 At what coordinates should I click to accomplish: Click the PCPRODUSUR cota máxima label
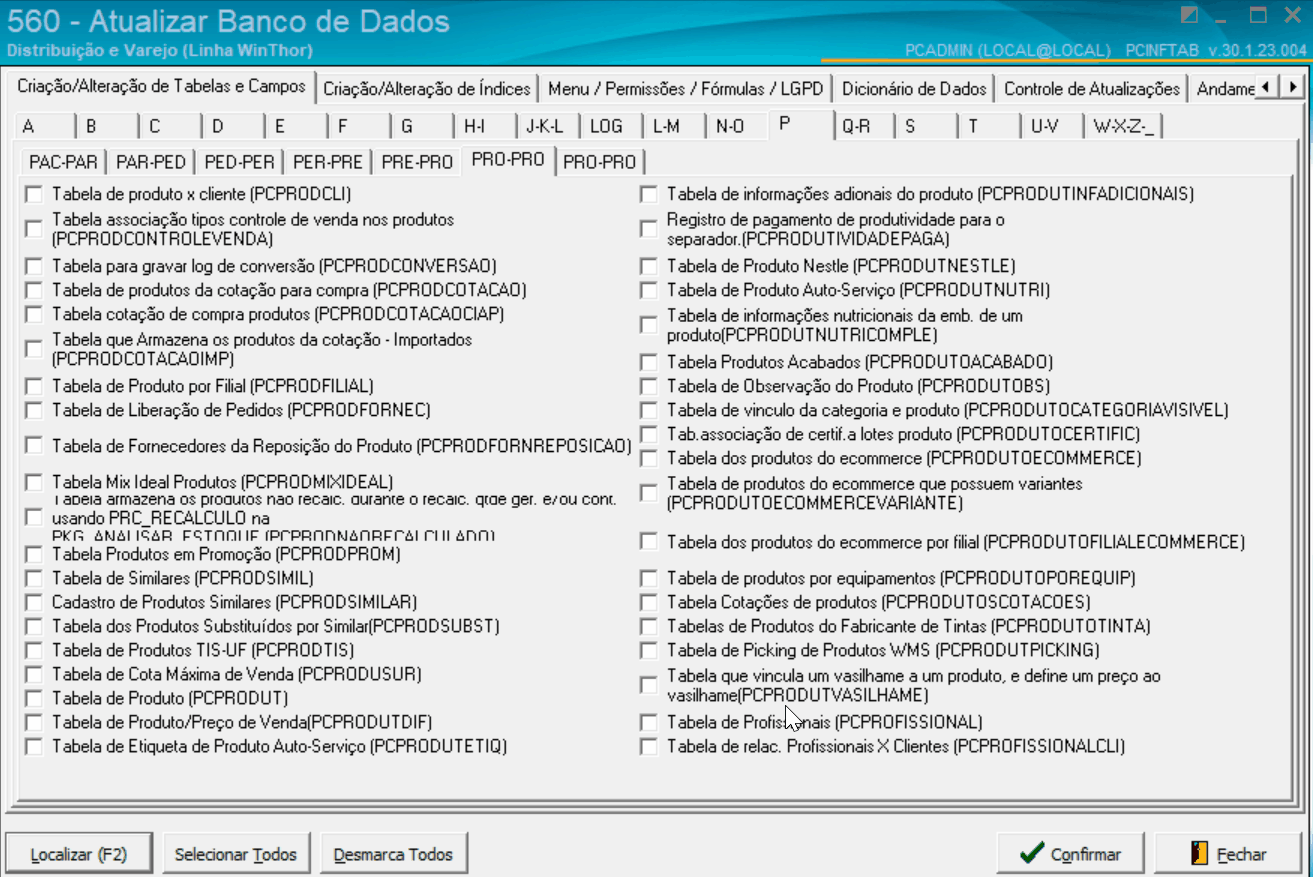click(237, 674)
